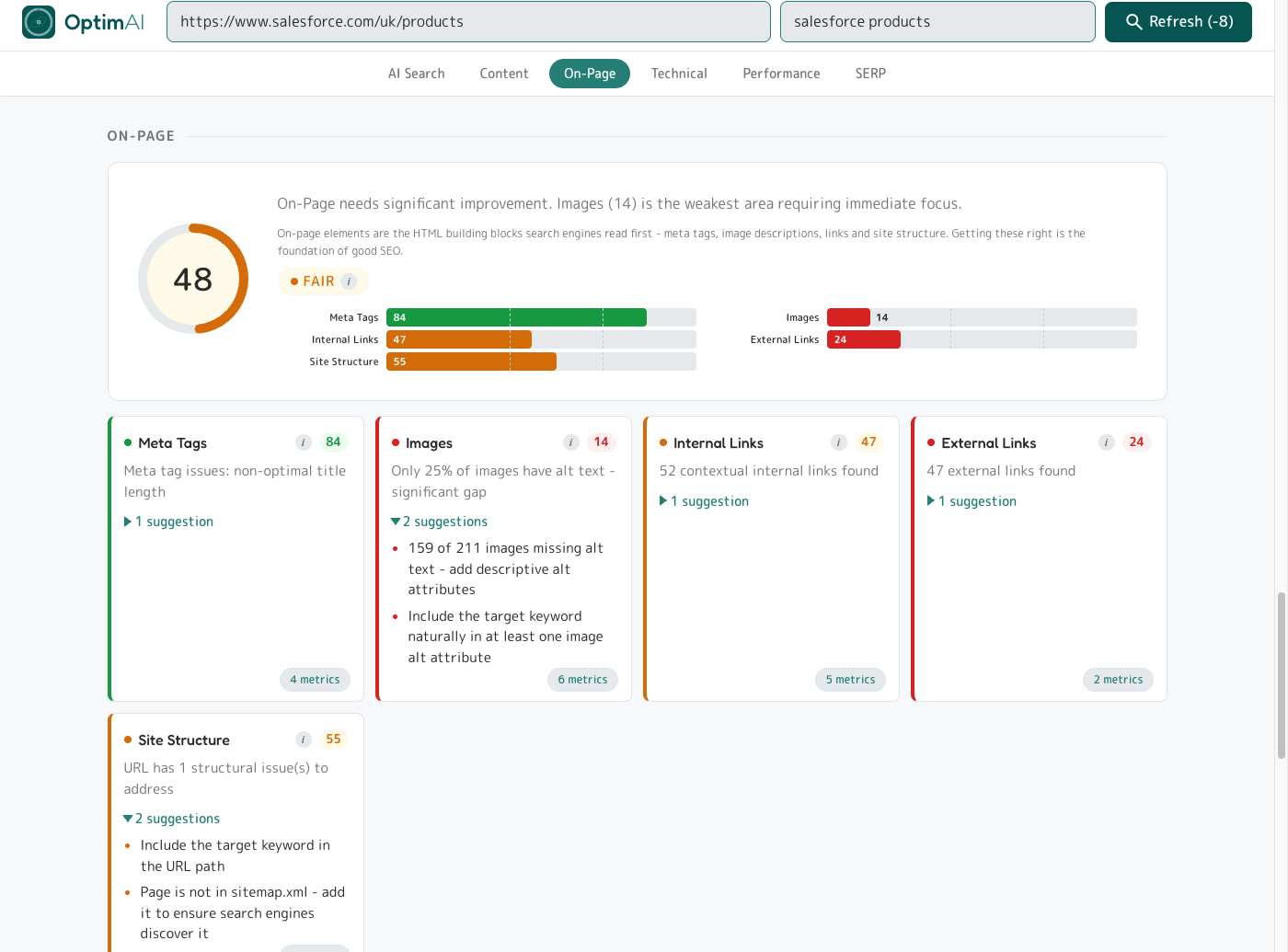The image size is (1288, 952).
Task: Click '159 of 211 images missing alt text' suggestion
Action: pyautogui.click(x=507, y=569)
